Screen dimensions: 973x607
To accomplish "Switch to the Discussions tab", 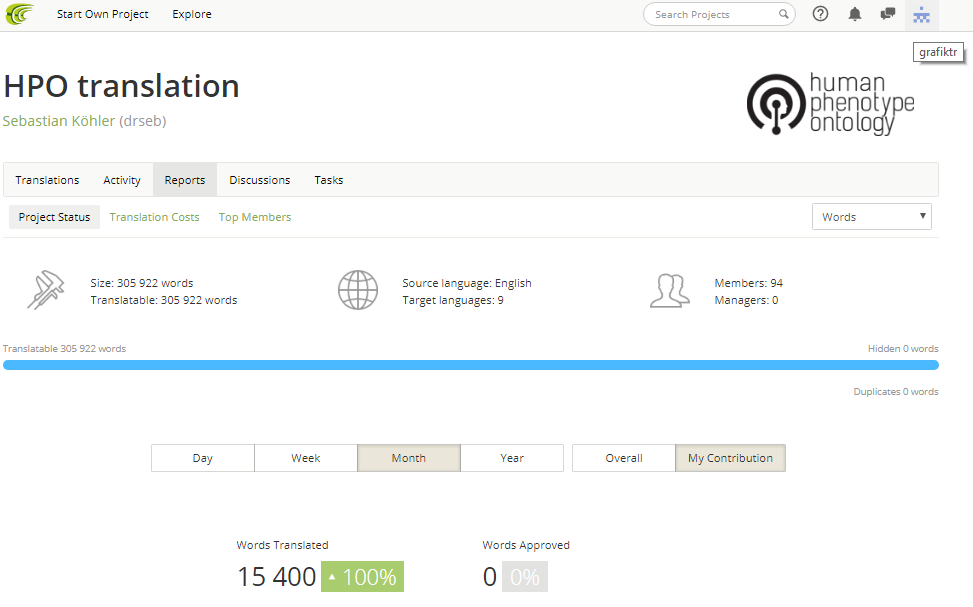I will point(259,180).
